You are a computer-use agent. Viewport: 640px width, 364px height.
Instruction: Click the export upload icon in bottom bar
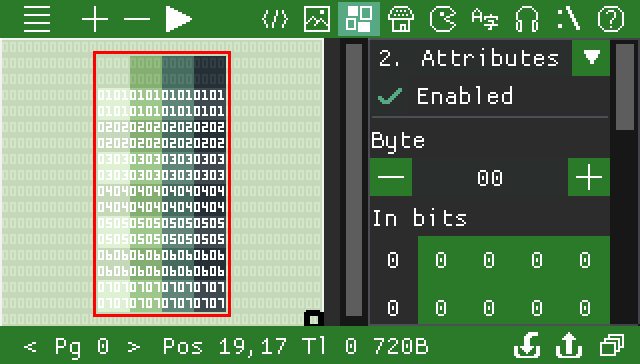pos(569,345)
